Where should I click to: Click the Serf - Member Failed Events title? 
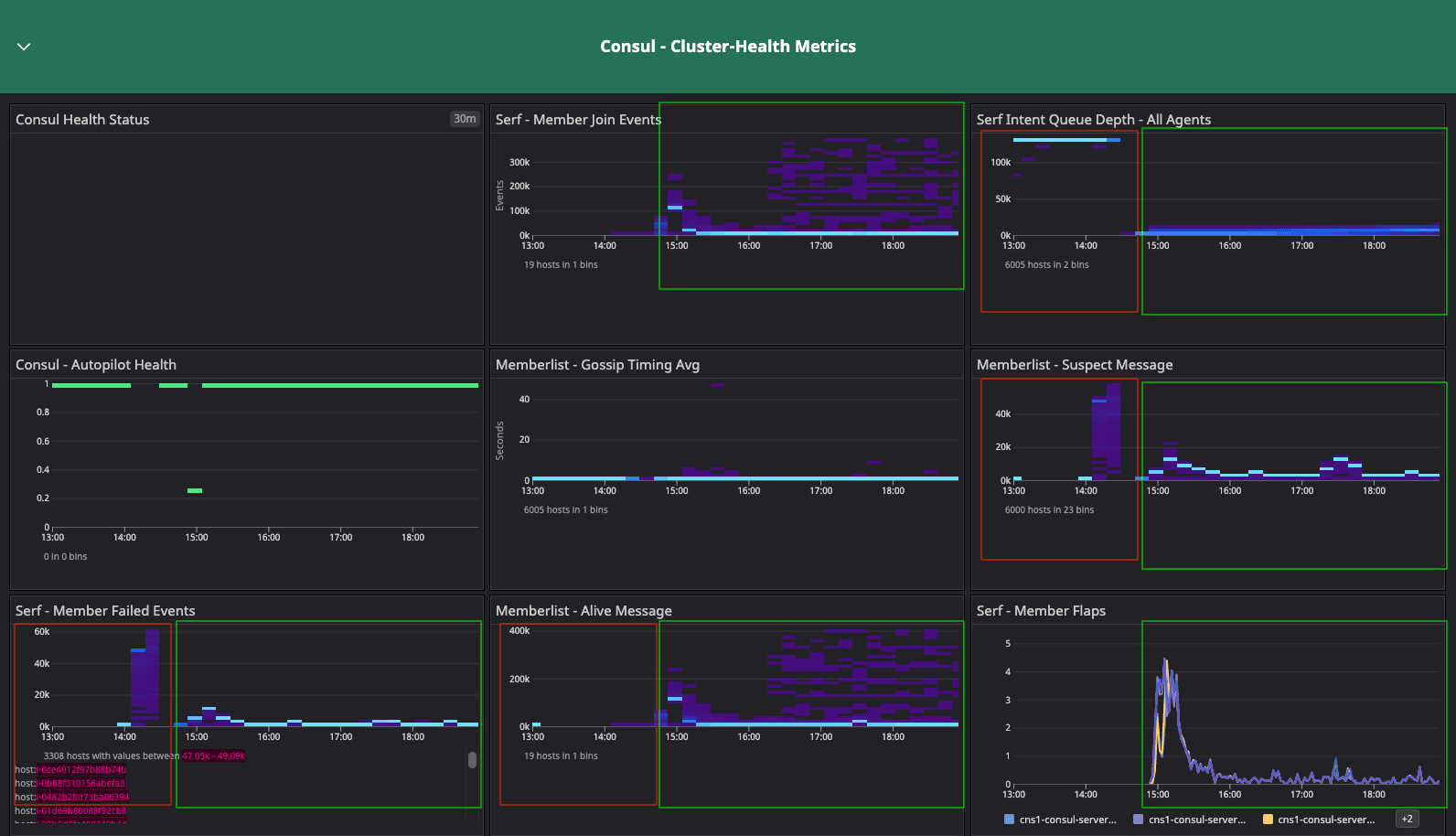105,611
